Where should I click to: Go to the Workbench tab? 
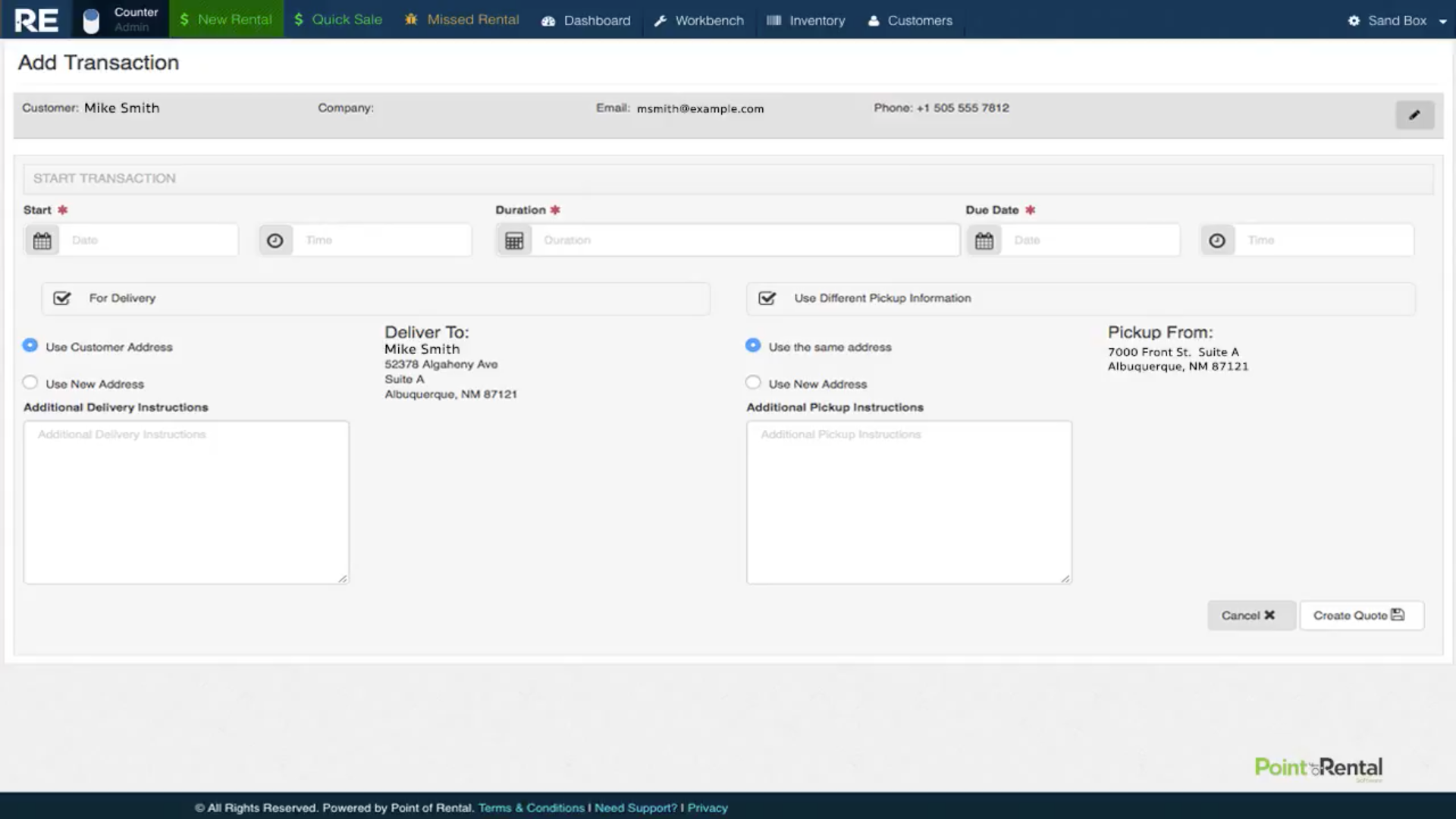699,20
